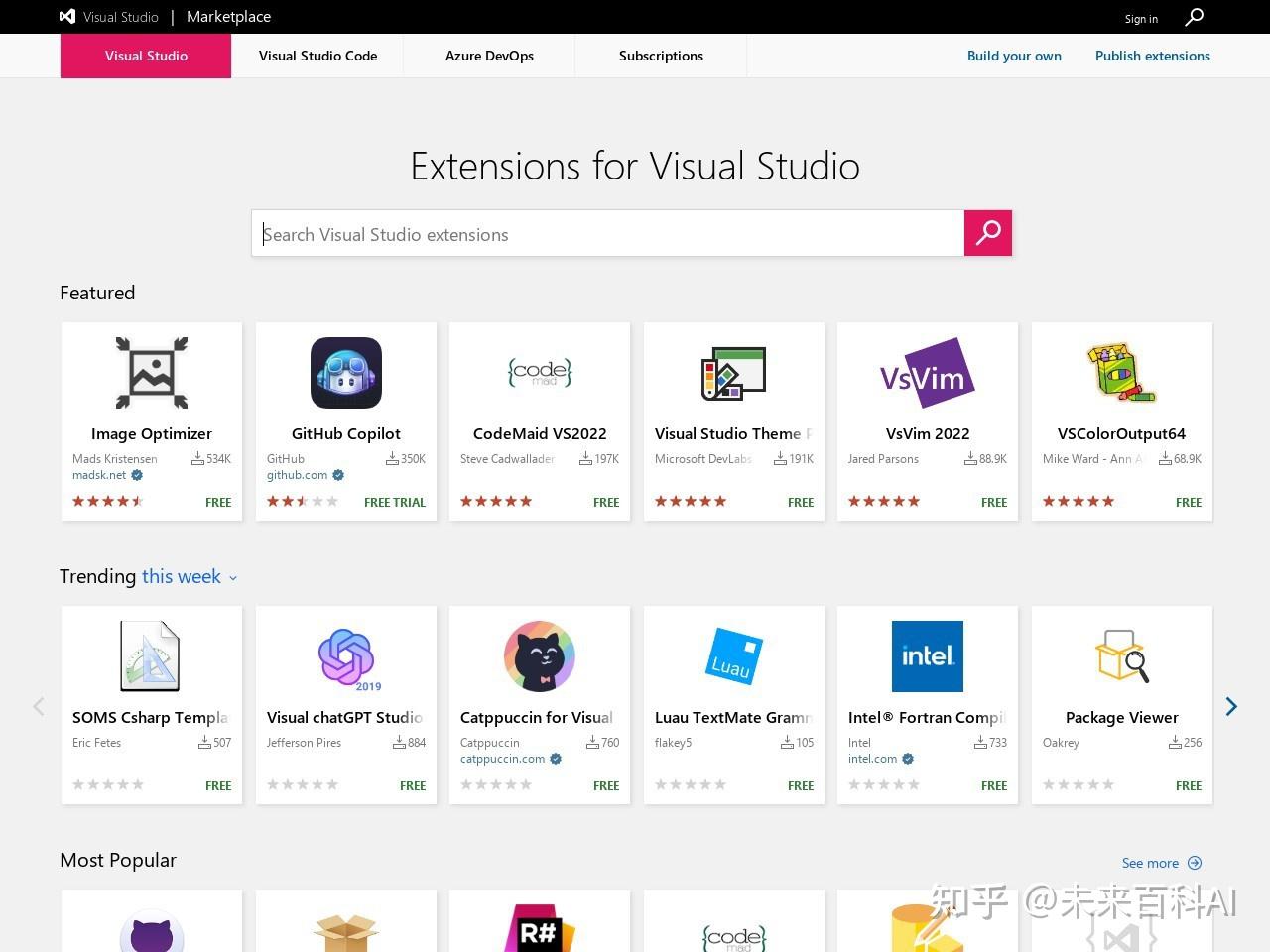The image size is (1270, 952).
Task: Open the Luau TextMate Grammar icon
Action: coord(734,656)
